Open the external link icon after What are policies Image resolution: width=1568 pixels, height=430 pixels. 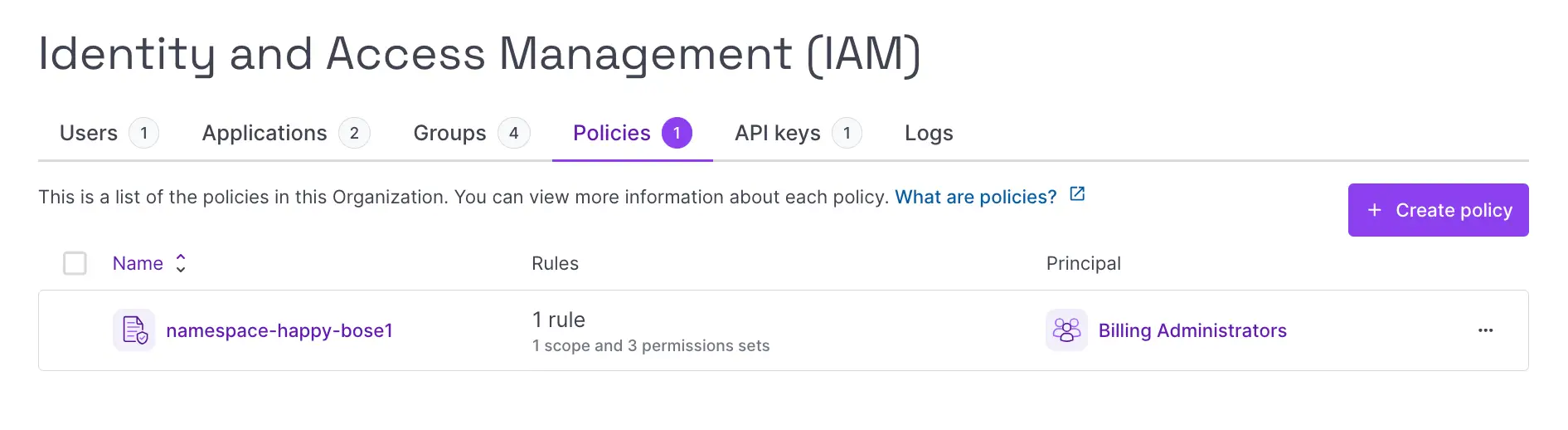[1077, 194]
